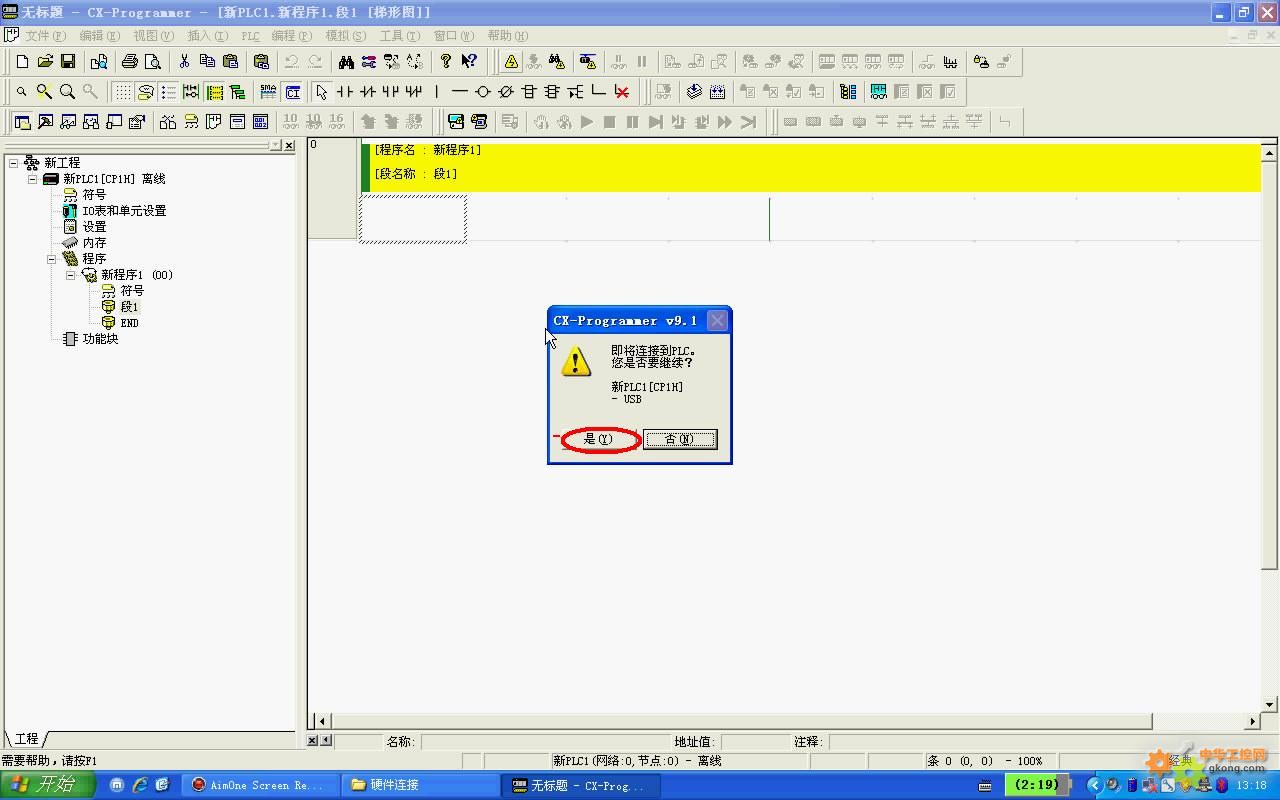This screenshot has width=1280, height=800.
Task: Collapse the 新工程 root tree node
Action: [x=14, y=163]
